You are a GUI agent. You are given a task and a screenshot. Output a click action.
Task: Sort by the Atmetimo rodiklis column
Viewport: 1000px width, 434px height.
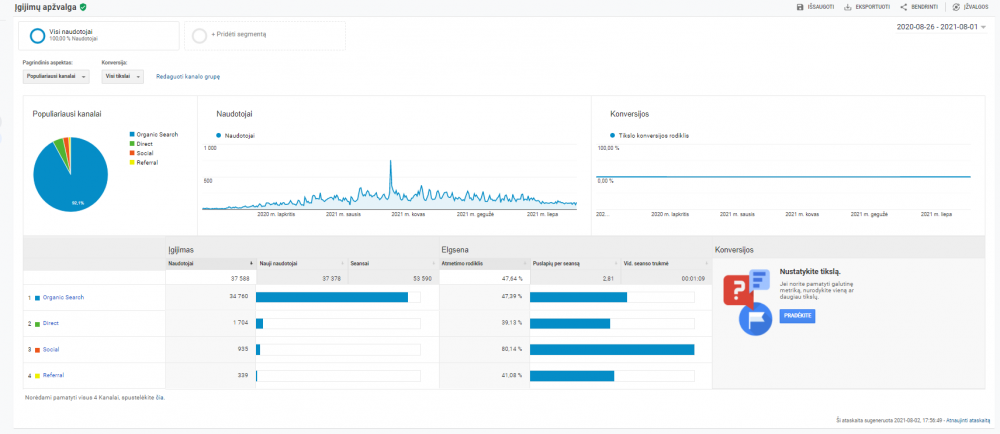(484, 263)
